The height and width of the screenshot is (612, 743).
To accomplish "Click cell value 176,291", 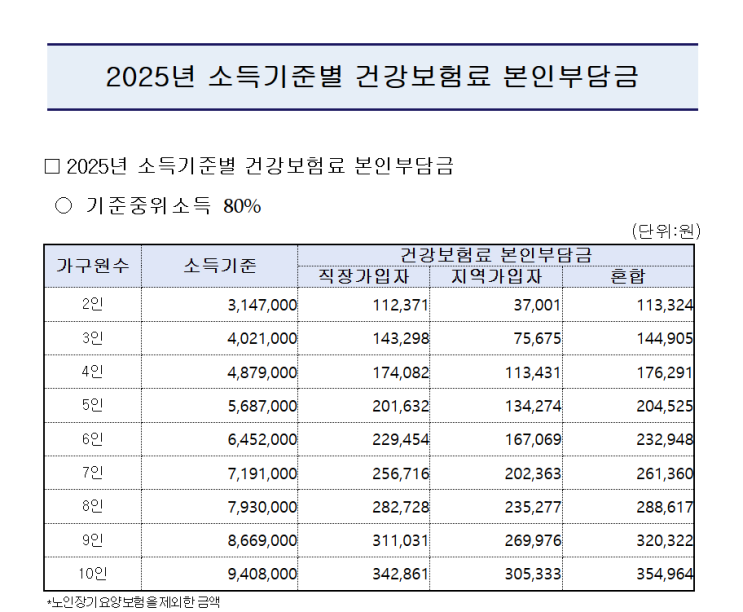I will pos(665,372).
